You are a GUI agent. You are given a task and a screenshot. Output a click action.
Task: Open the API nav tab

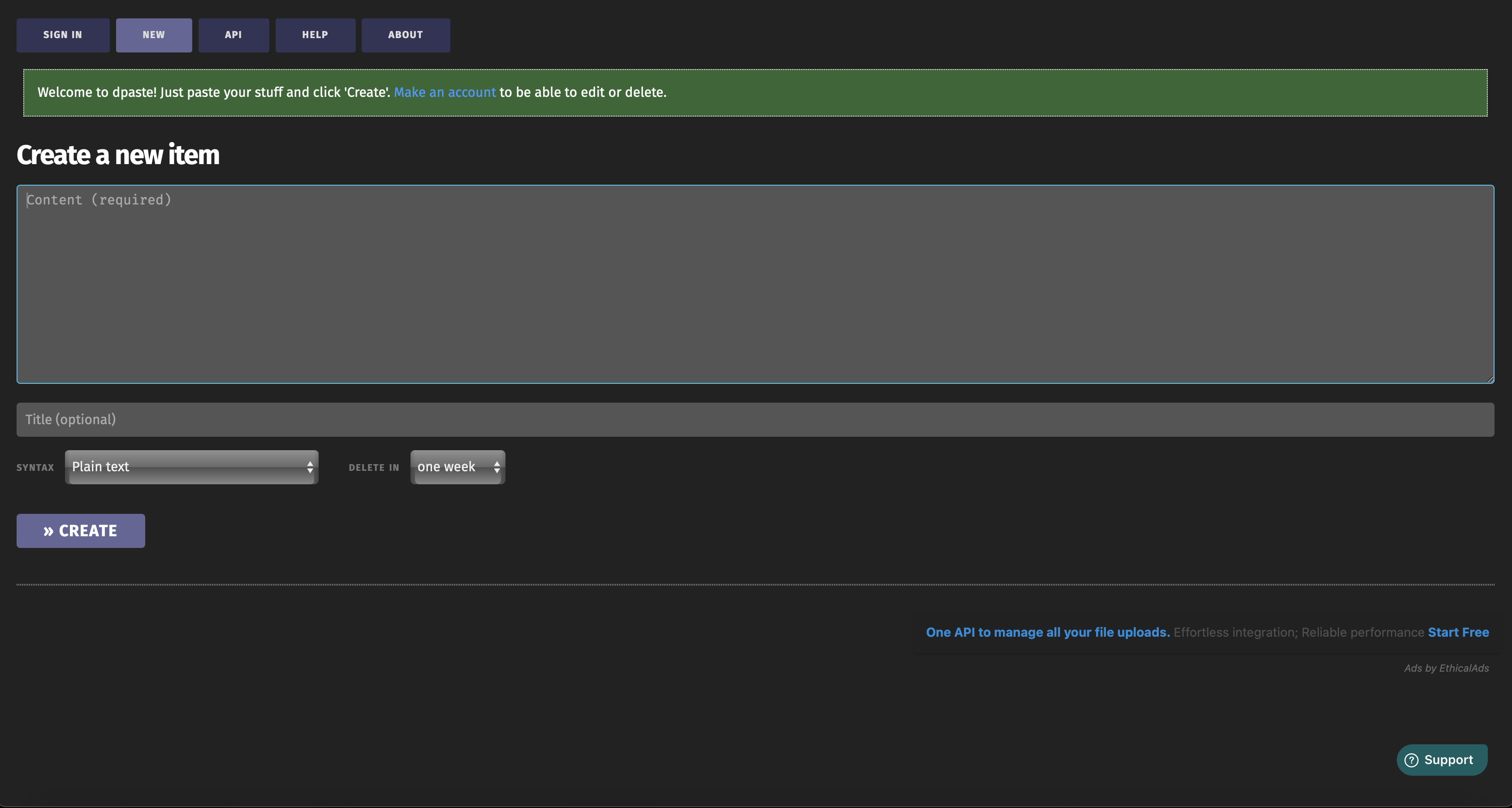tap(233, 35)
